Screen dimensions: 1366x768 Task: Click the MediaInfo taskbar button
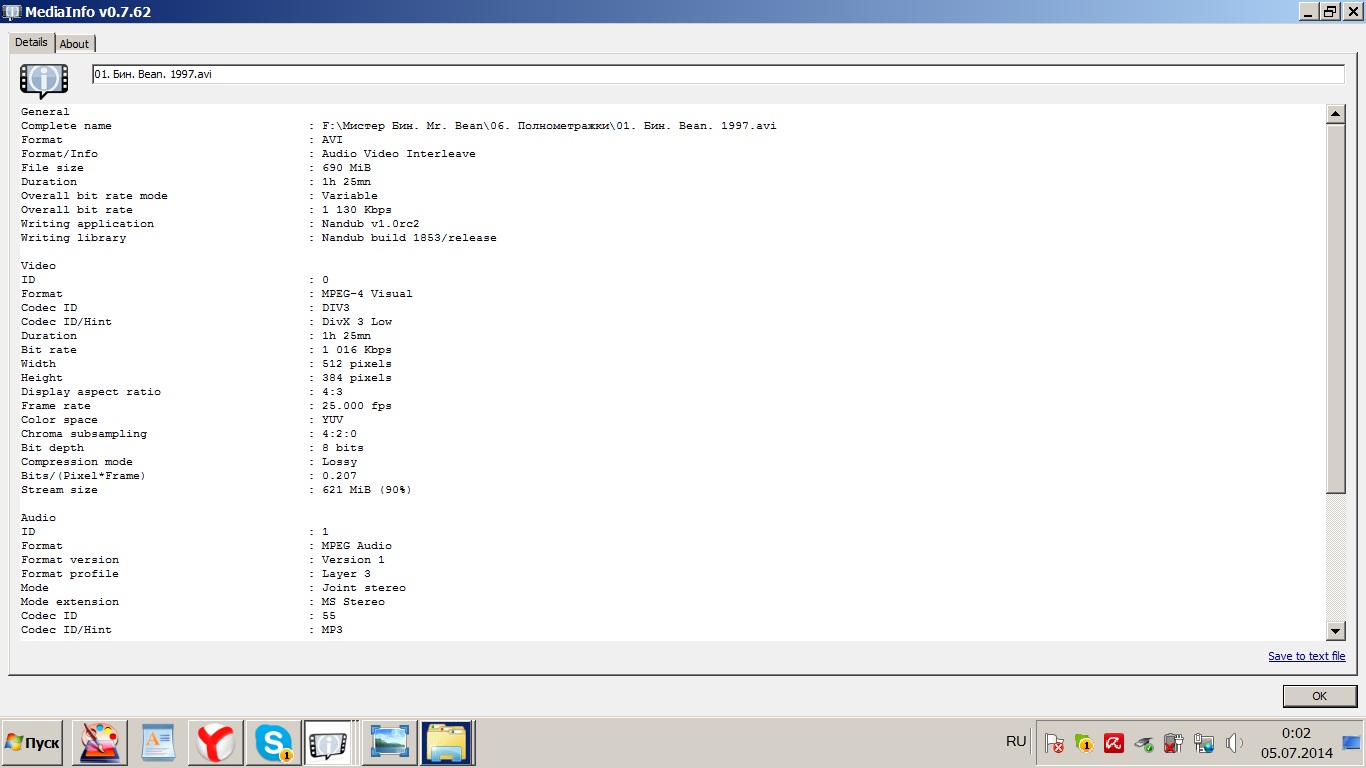coord(328,743)
